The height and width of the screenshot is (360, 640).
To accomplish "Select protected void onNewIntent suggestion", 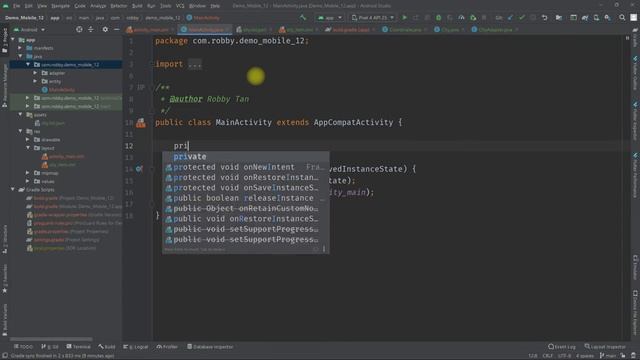I will click(x=246, y=167).
